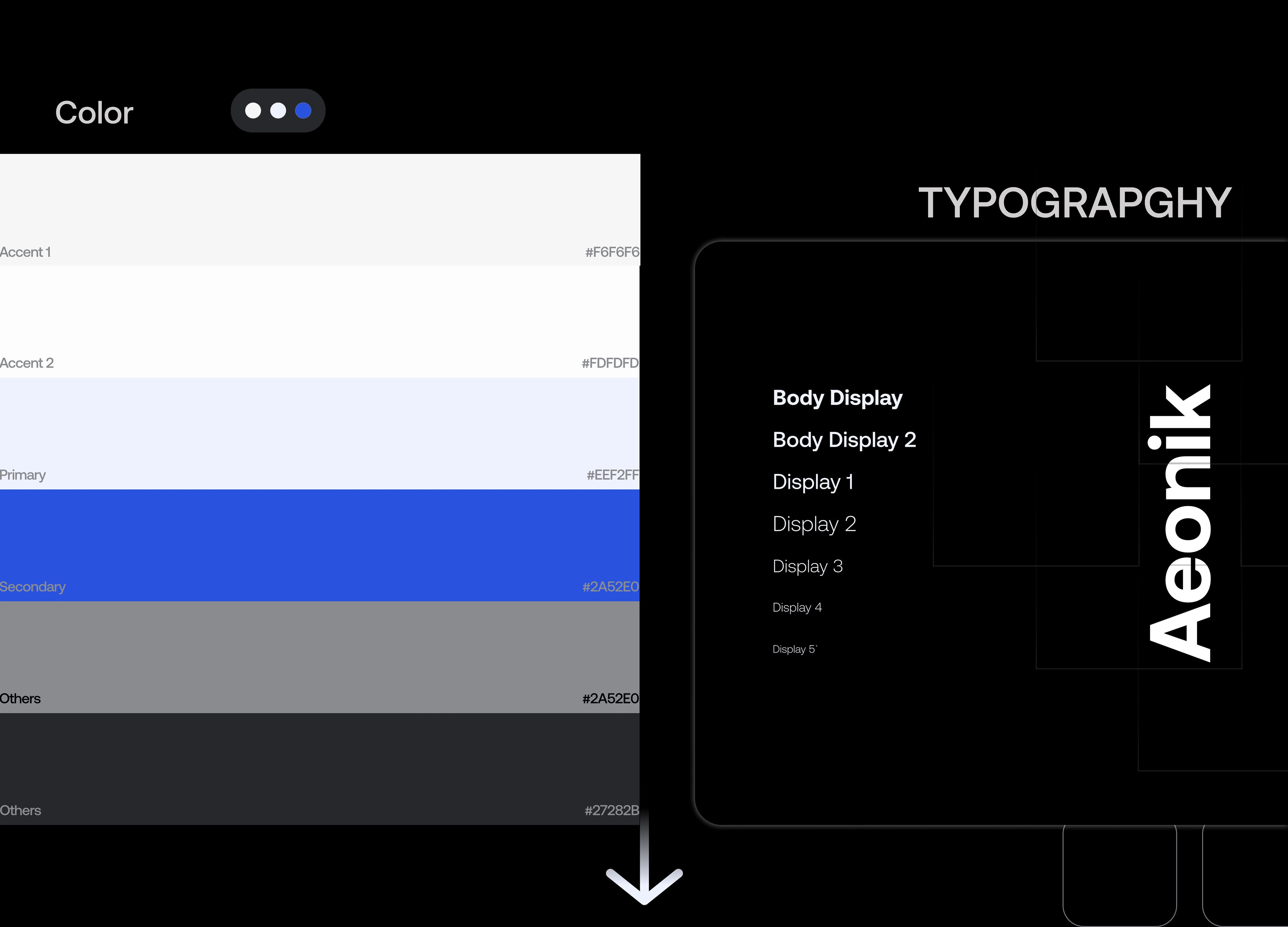Select the Accent 1 color swatch
The image size is (1288, 927).
coord(320,209)
